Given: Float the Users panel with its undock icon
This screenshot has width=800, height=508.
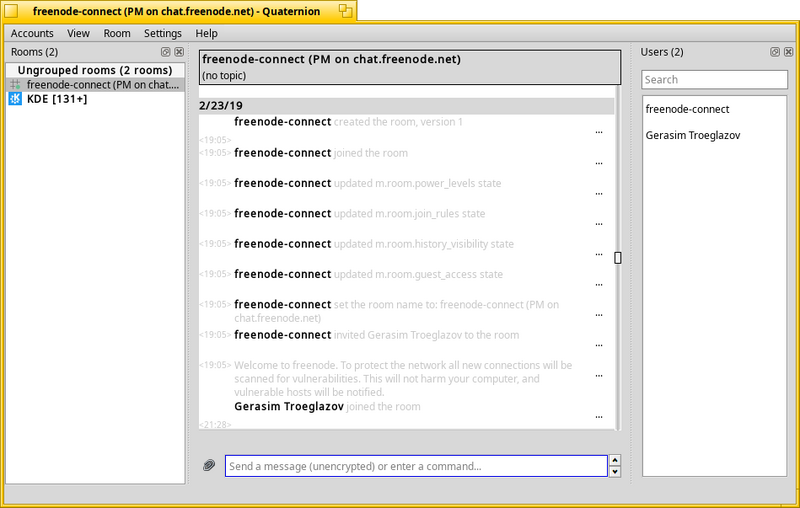Looking at the screenshot, I should 775,52.
